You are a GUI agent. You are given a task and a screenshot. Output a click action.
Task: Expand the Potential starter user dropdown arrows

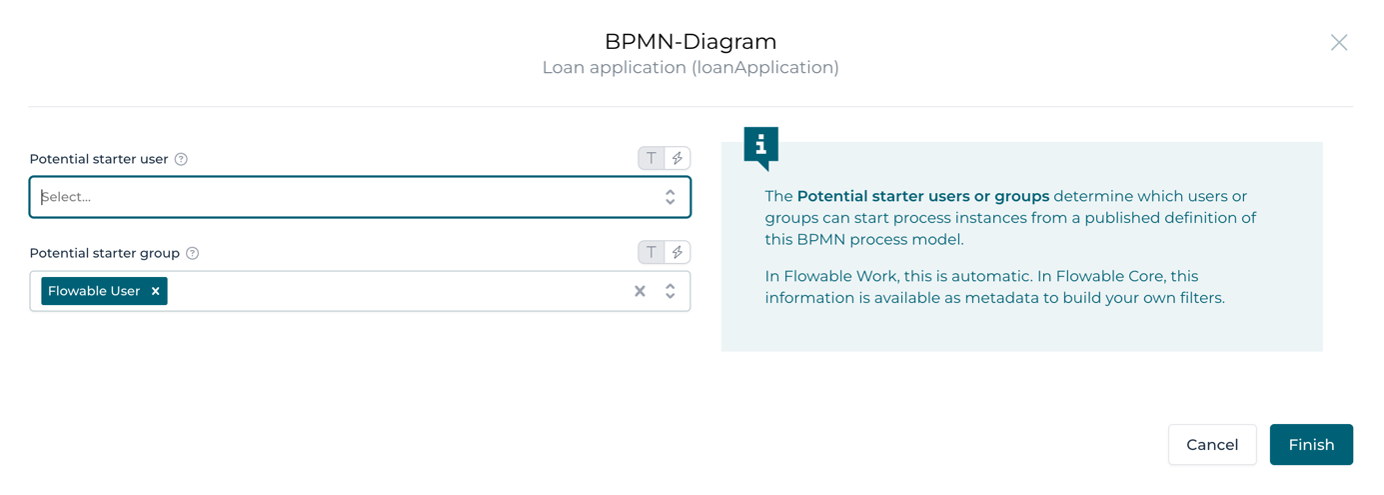670,197
